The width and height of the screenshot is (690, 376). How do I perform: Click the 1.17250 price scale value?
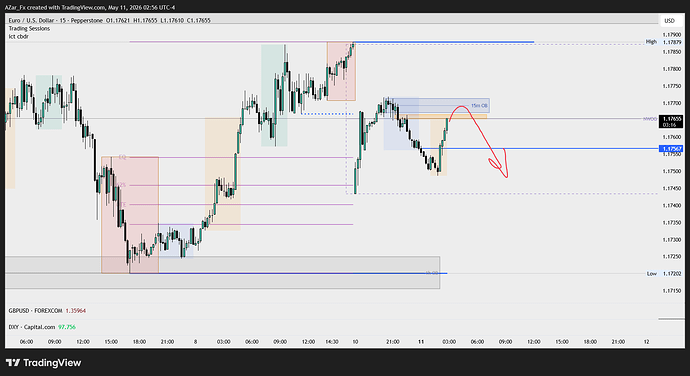[x=672, y=257]
